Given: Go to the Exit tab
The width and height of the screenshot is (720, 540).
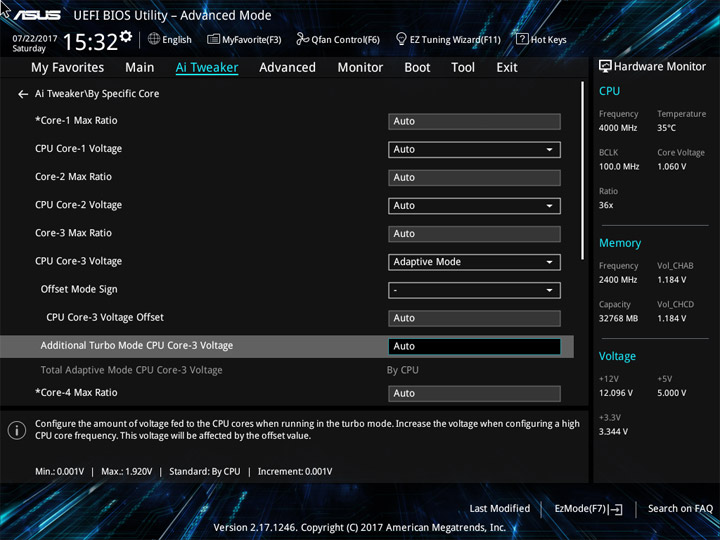Looking at the screenshot, I should tap(507, 68).
